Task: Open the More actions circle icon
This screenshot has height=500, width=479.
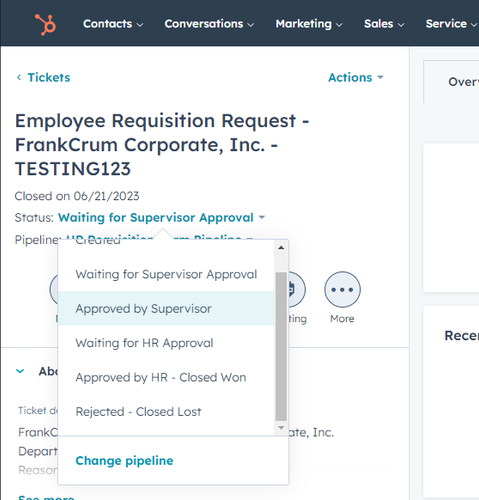Action: click(x=342, y=289)
